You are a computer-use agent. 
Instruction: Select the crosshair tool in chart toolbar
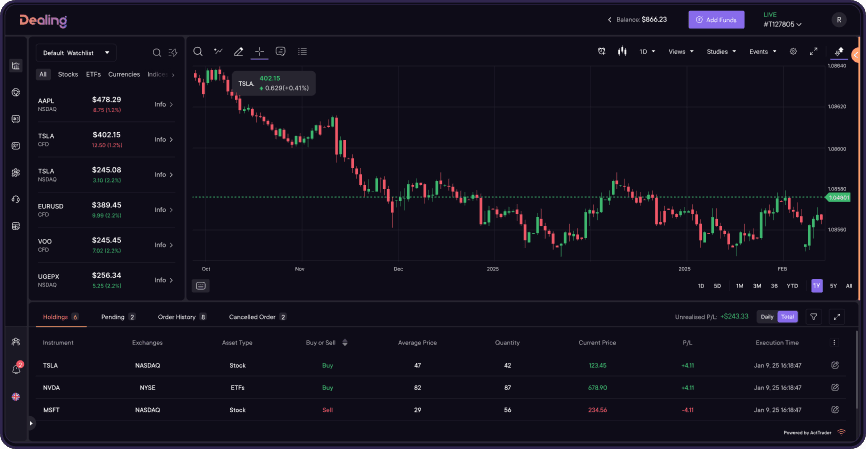[x=259, y=51]
